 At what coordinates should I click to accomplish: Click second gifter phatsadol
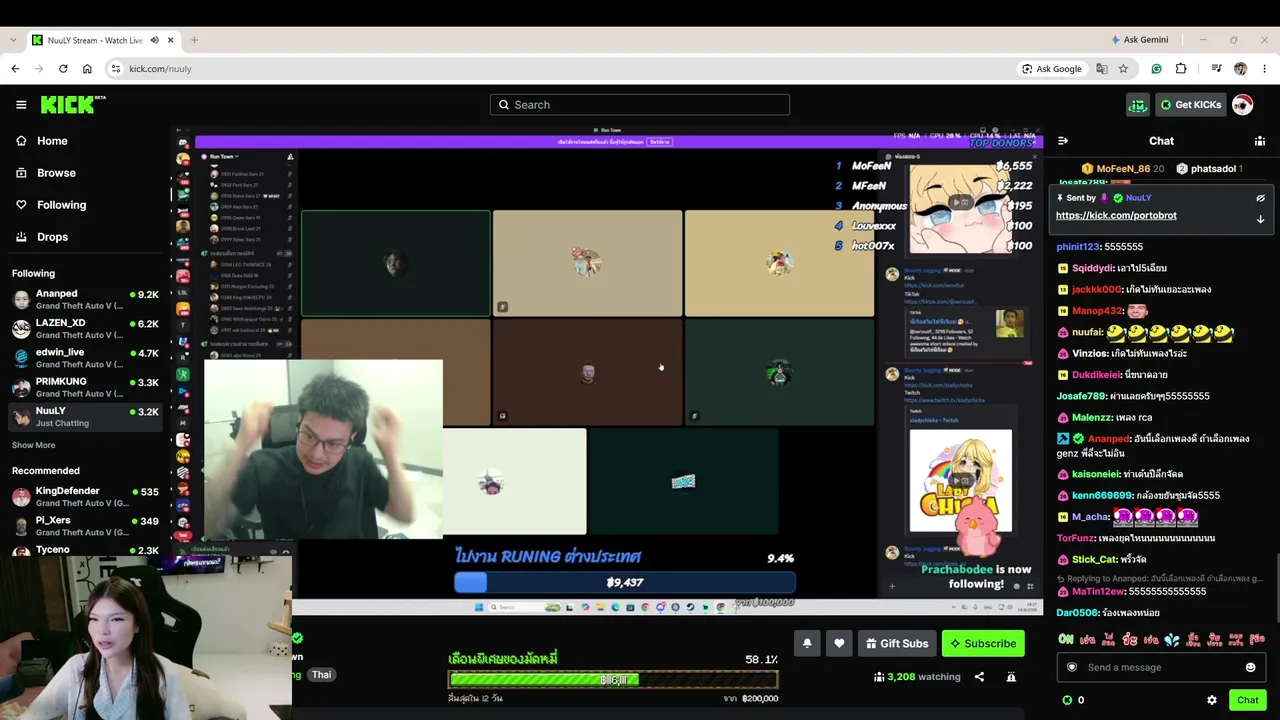pos(1209,169)
